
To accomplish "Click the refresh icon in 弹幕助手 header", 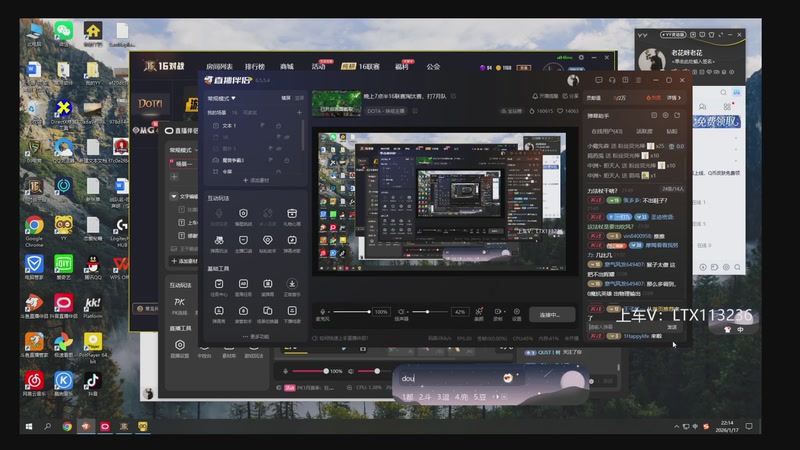I will 677,116.
